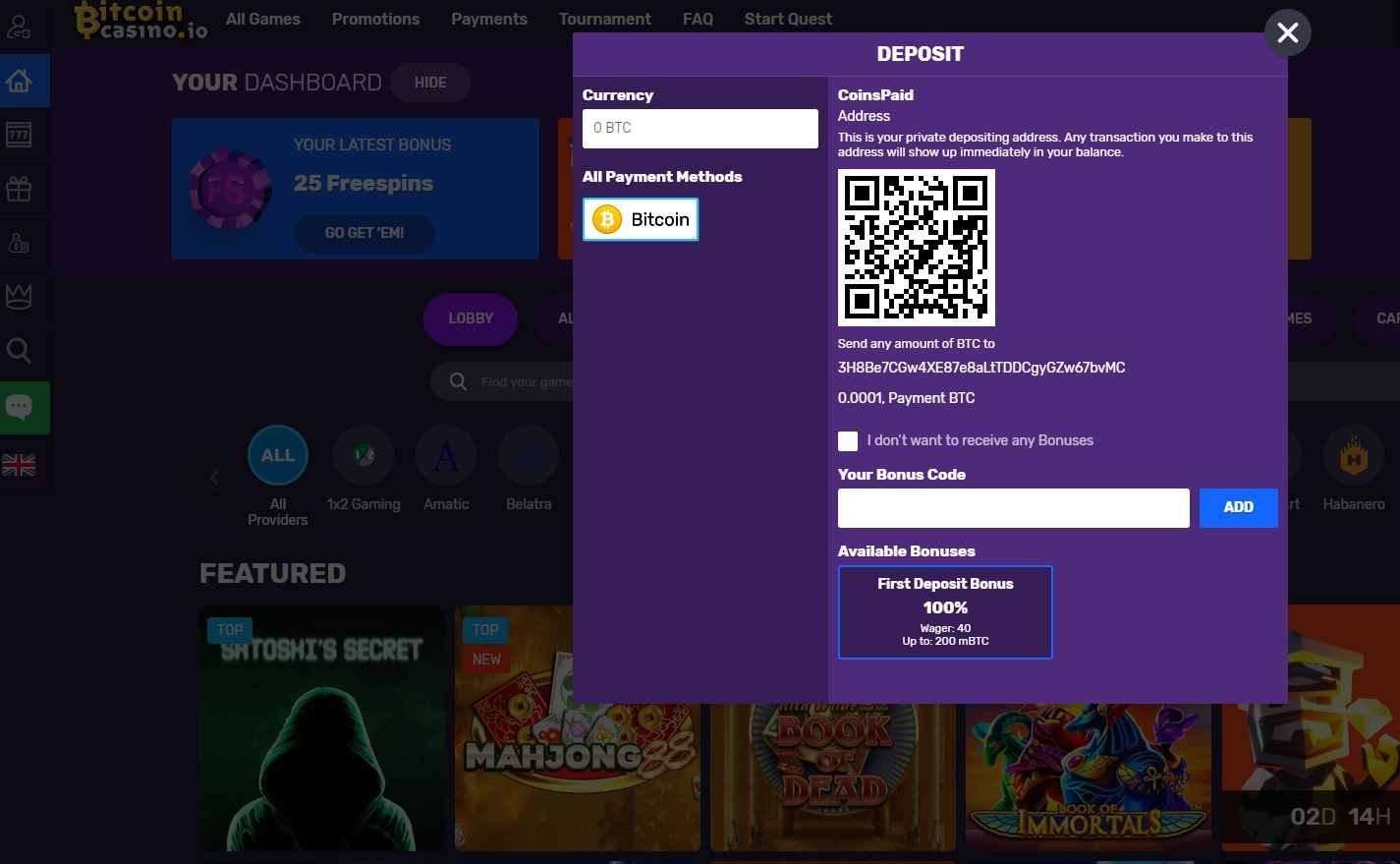The height and width of the screenshot is (864, 1400).
Task: Open Book of Immortals game thumbnail
Action: click(x=1089, y=777)
